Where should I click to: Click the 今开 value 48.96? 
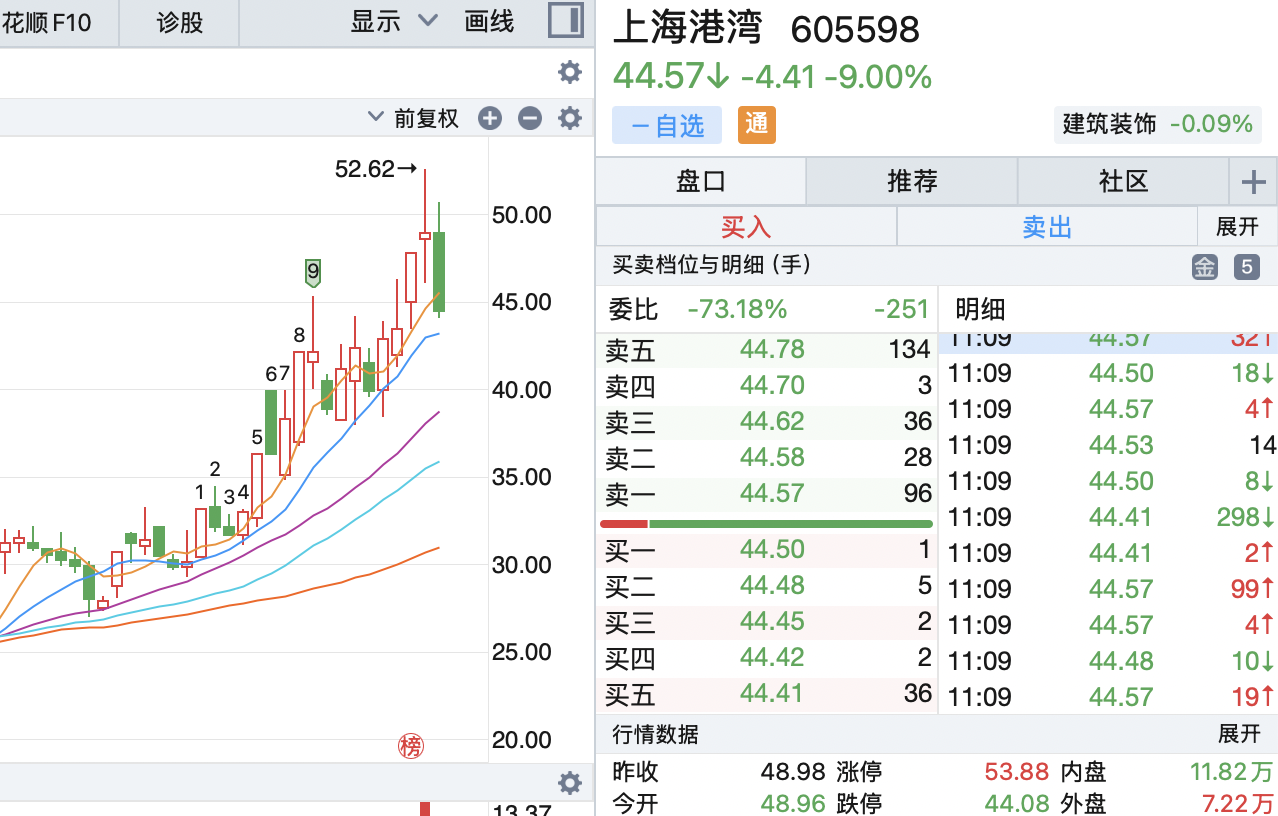[x=792, y=803]
